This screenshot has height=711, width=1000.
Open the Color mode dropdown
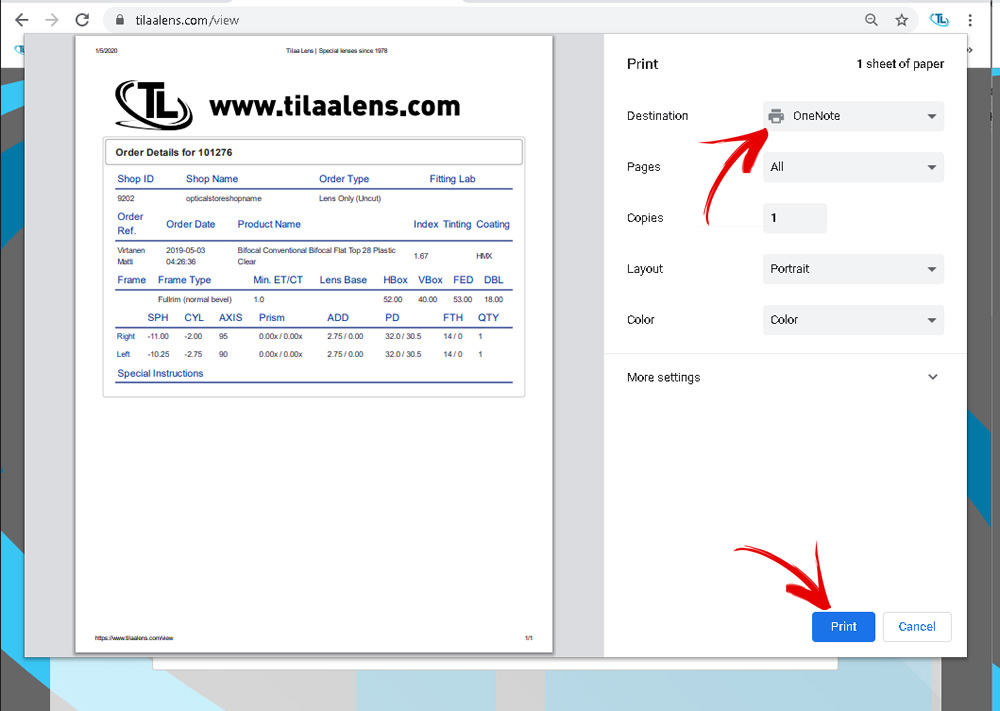(853, 320)
